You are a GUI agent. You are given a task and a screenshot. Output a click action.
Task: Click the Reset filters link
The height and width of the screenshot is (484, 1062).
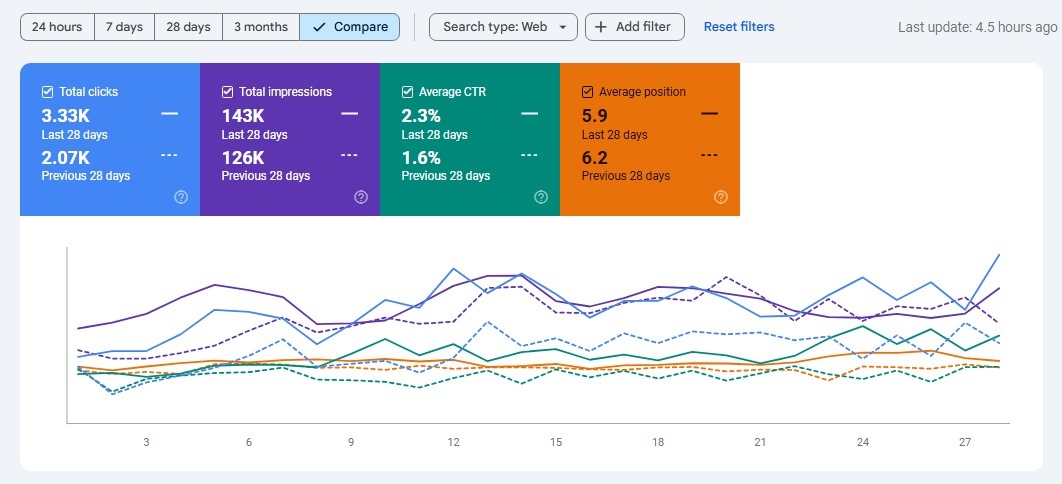coord(739,27)
